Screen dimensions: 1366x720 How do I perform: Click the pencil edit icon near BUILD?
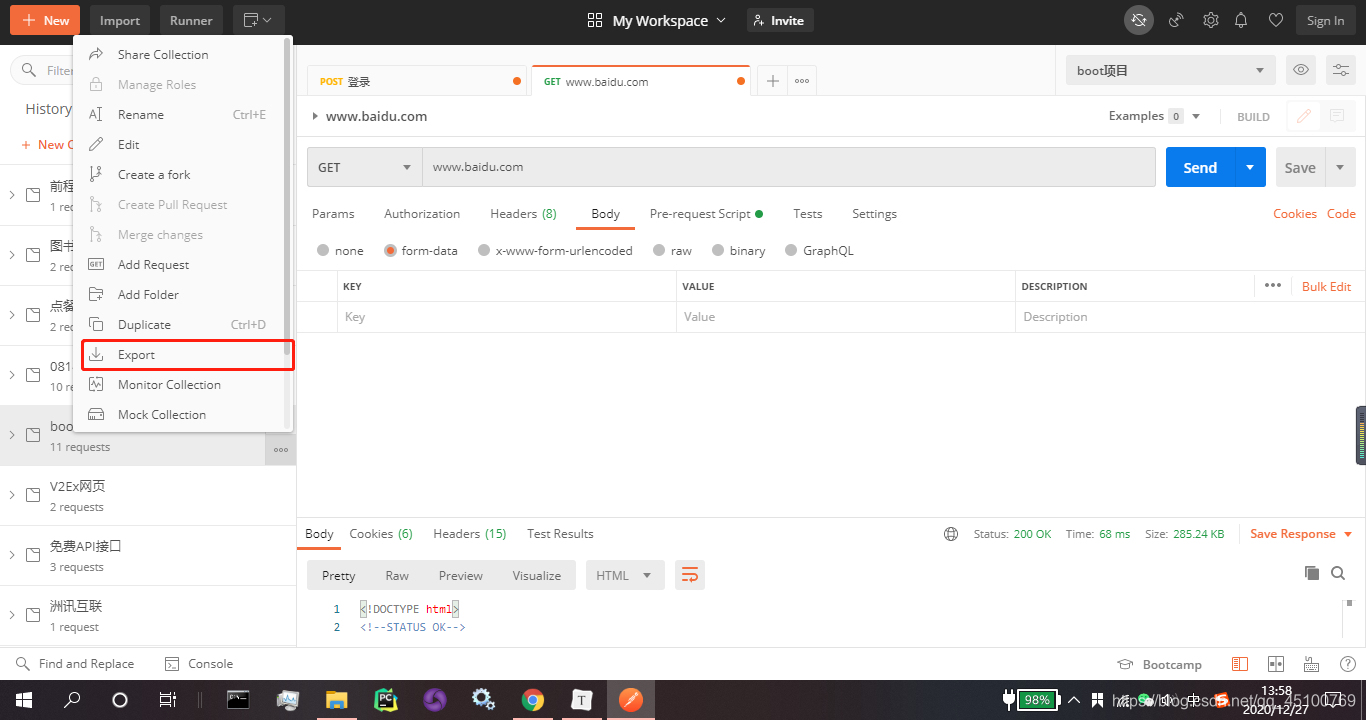click(x=1303, y=116)
